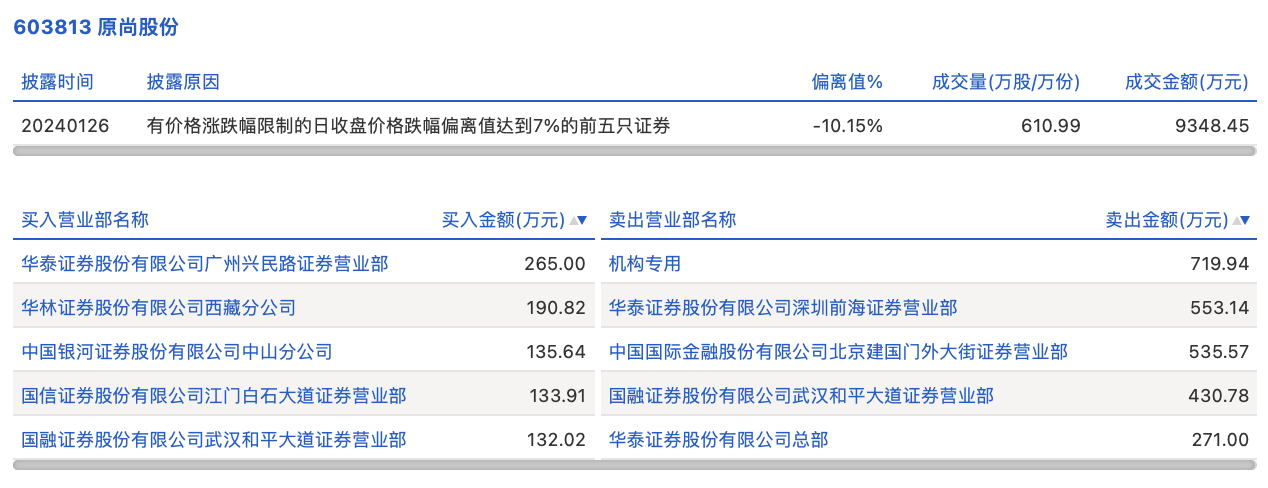Click the 卖出营业部名称 column header
This screenshot has height=488, width=1268.
(x=672, y=220)
